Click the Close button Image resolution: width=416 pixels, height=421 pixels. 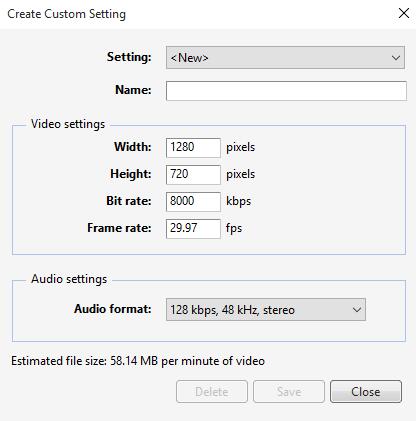[x=366, y=392]
